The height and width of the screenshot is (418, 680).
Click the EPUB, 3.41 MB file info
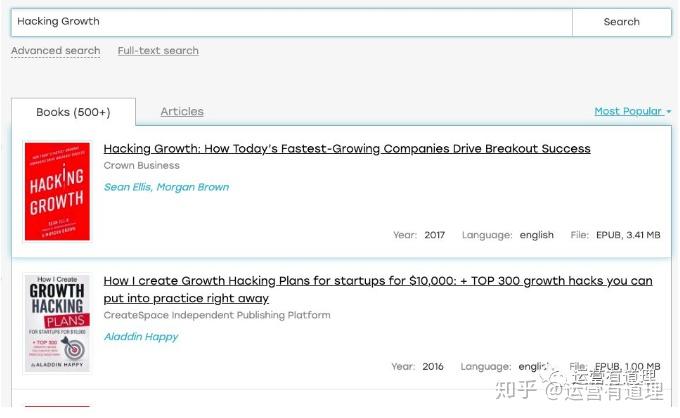coord(628,235)
